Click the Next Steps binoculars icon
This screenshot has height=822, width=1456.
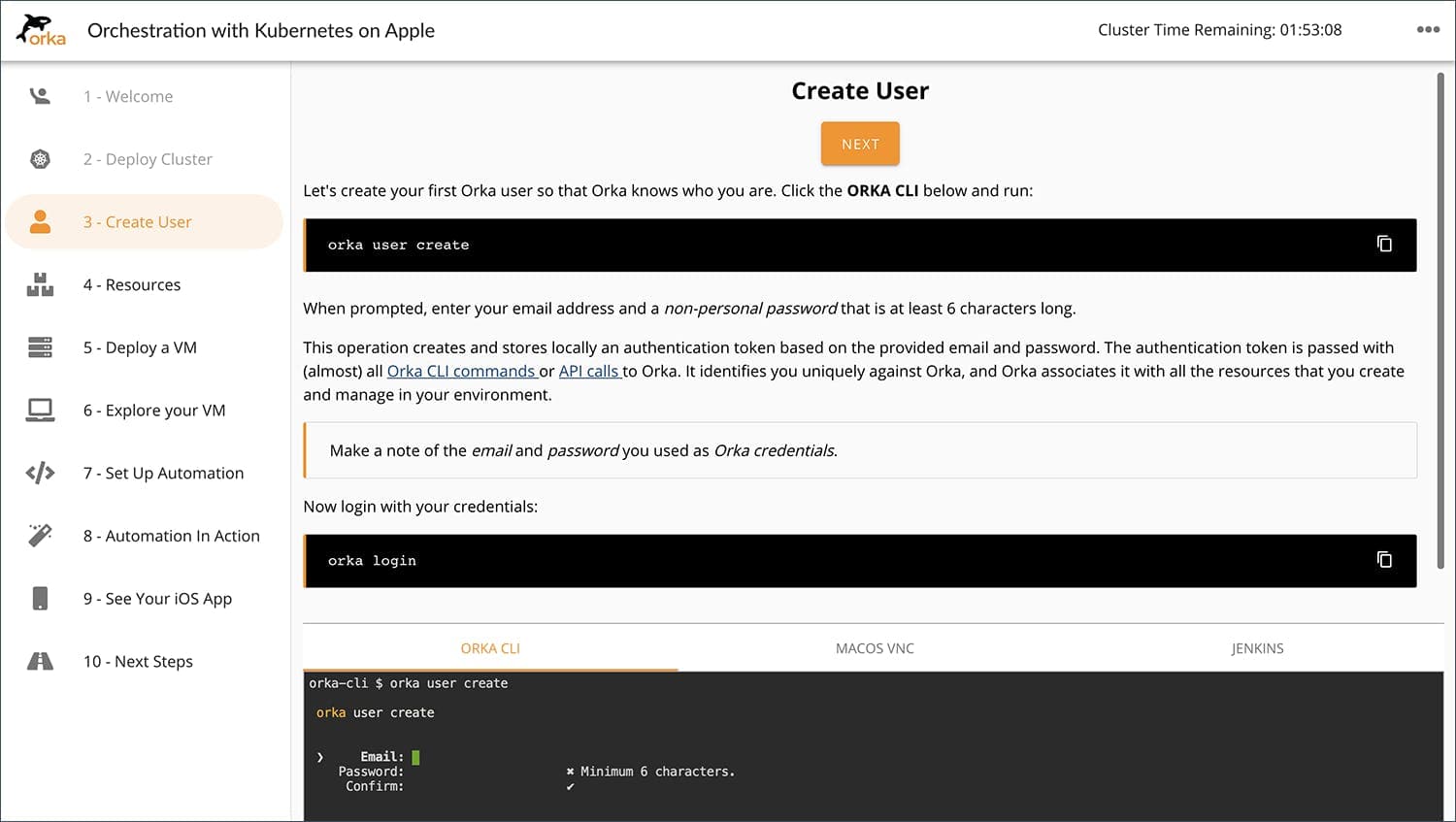pos(39,661)
